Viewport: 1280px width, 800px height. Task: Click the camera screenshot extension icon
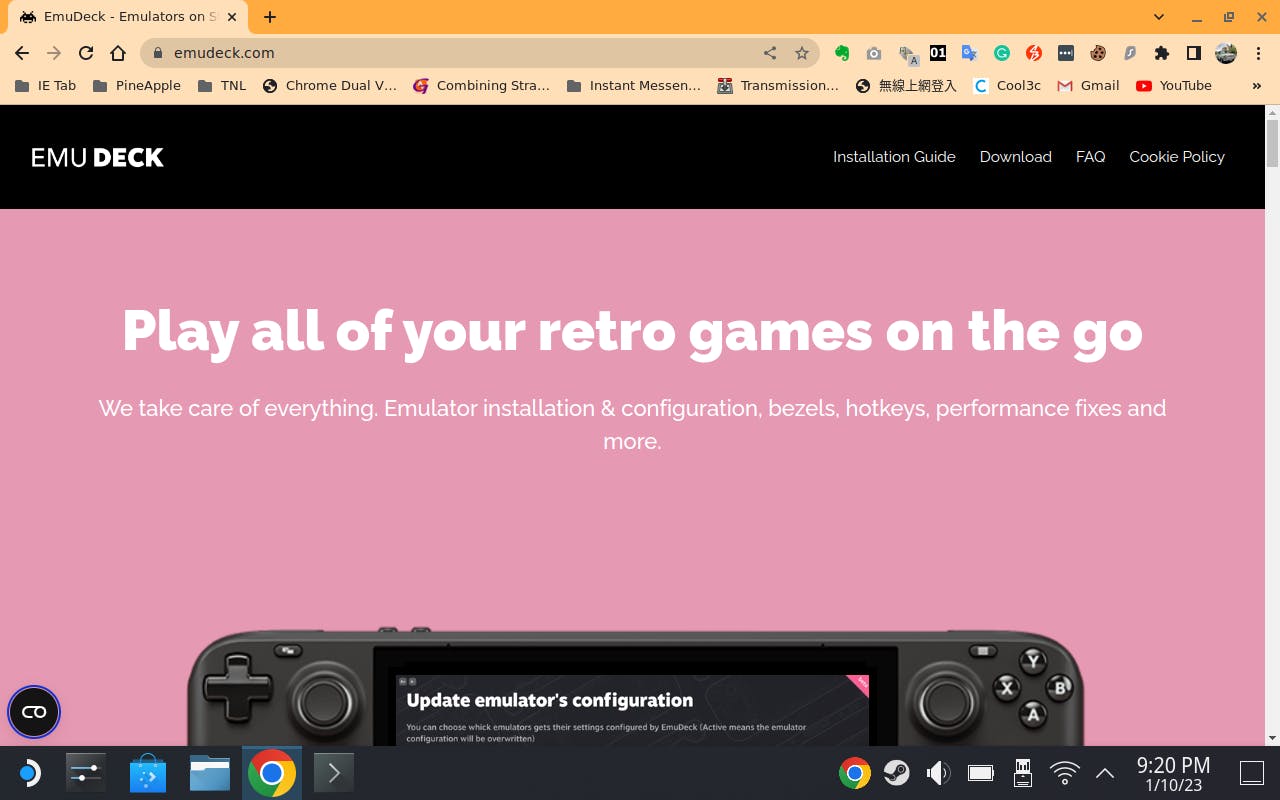coord(874,53)
